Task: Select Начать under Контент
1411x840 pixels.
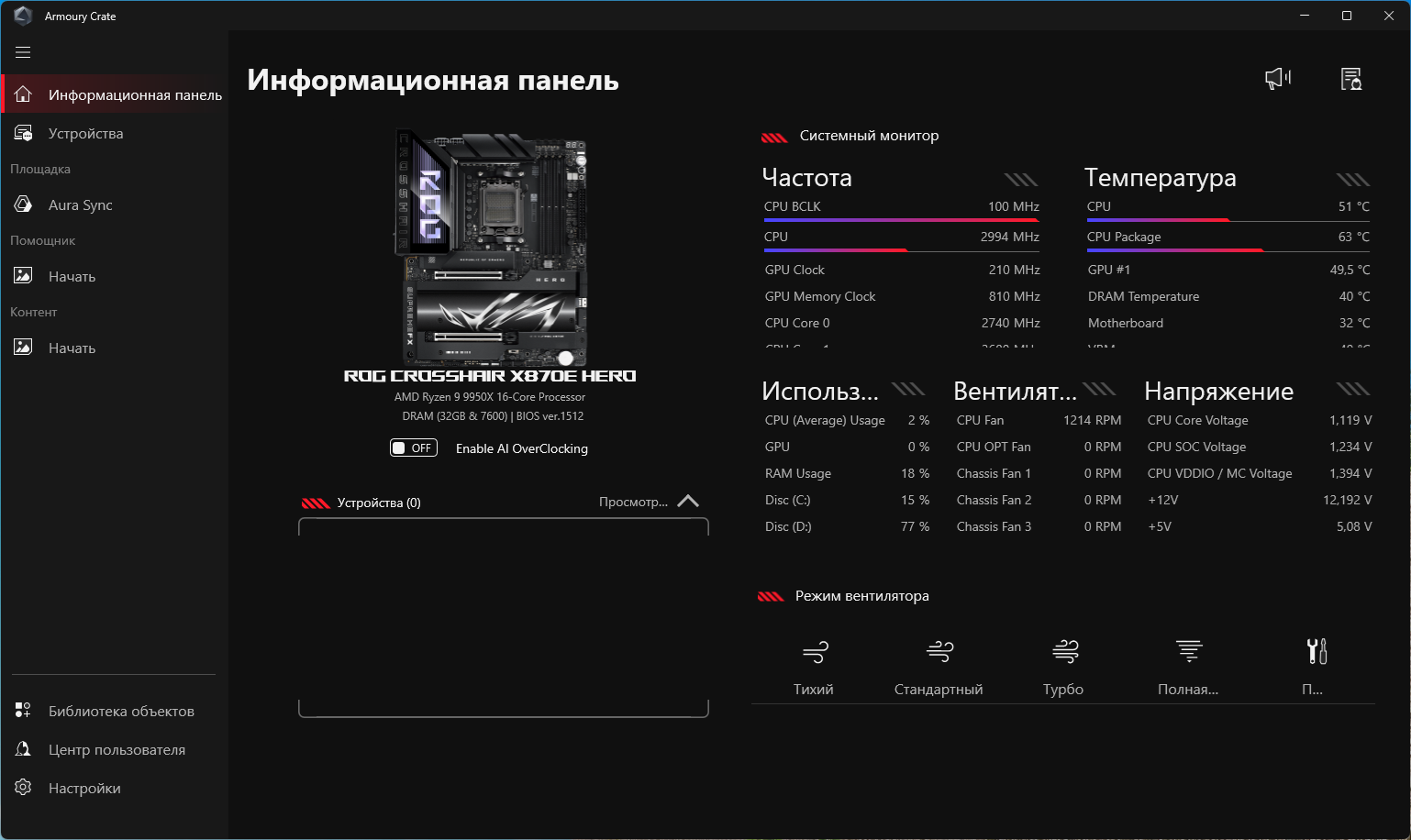Action: coord(114,348)
